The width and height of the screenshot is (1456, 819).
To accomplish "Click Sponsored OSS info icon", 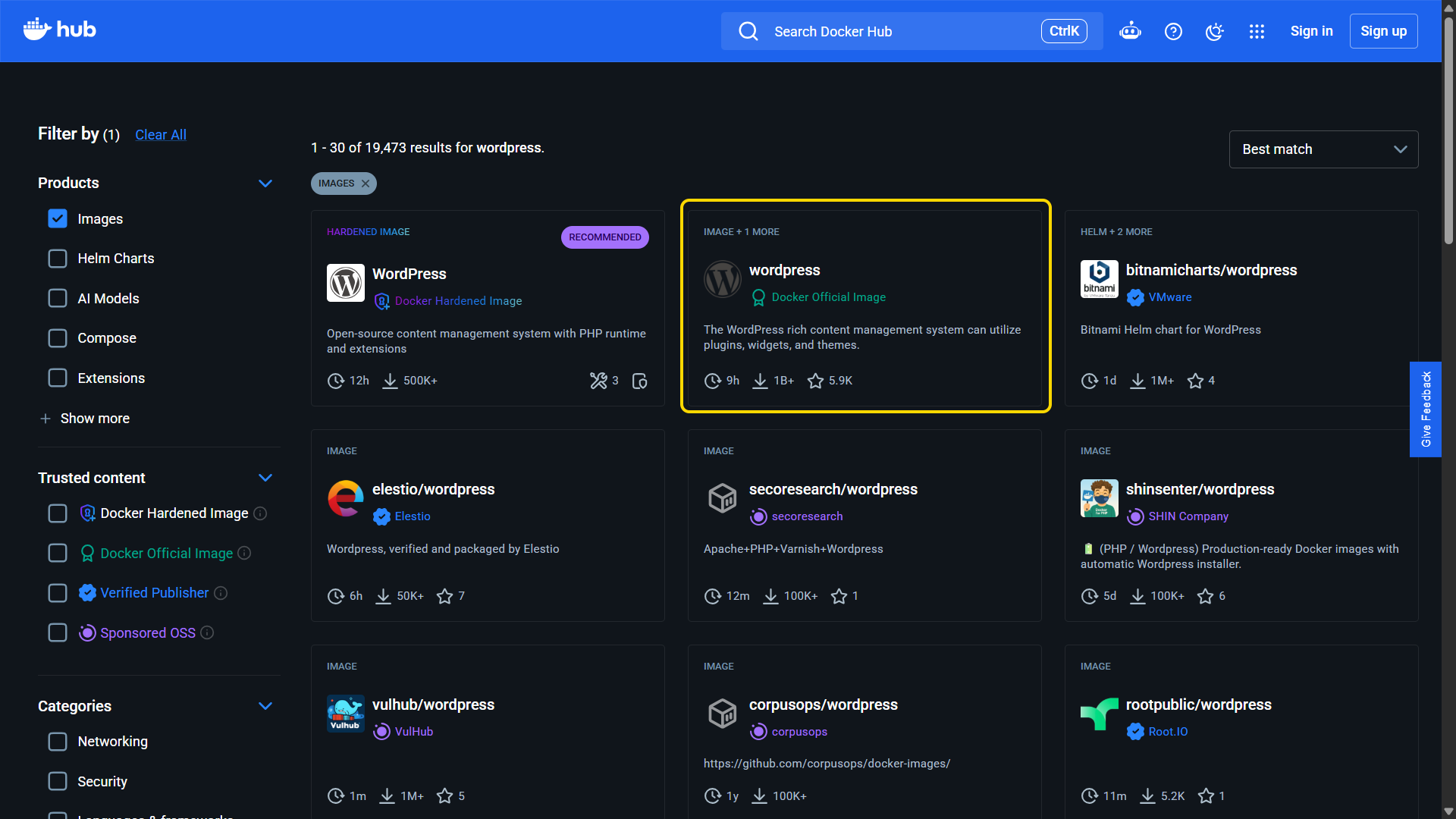I will click(207, 632).
